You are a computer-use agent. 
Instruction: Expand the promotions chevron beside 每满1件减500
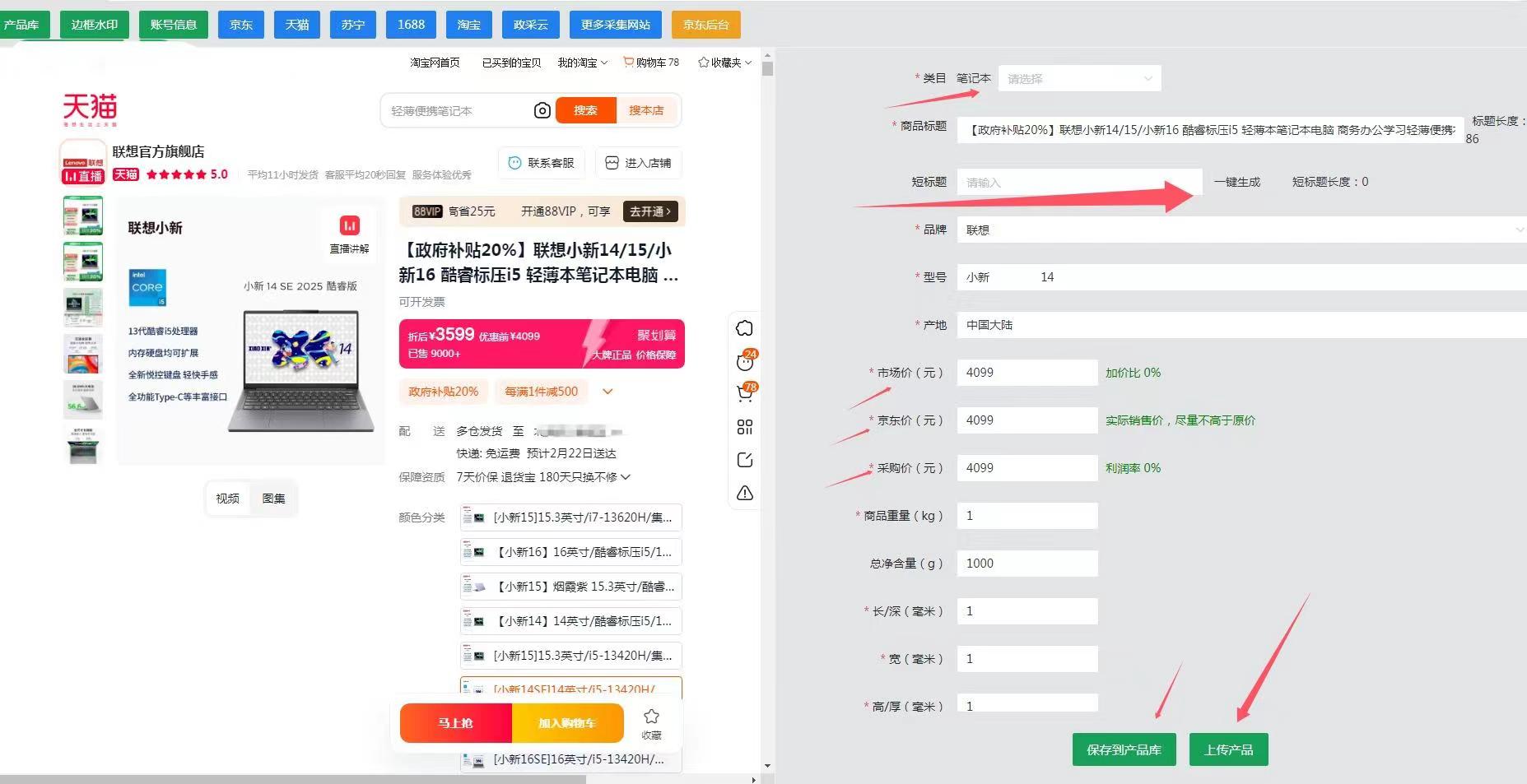608,392
